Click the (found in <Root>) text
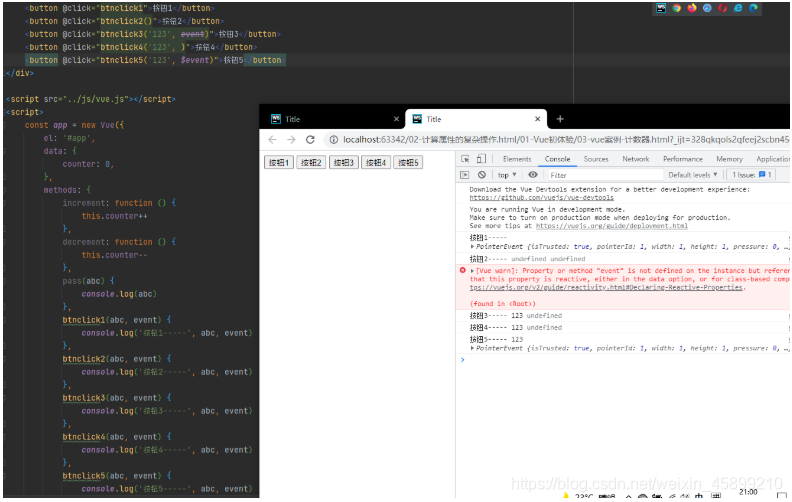The height and width of the screenshot is (502, 792). tap(503, 304)
